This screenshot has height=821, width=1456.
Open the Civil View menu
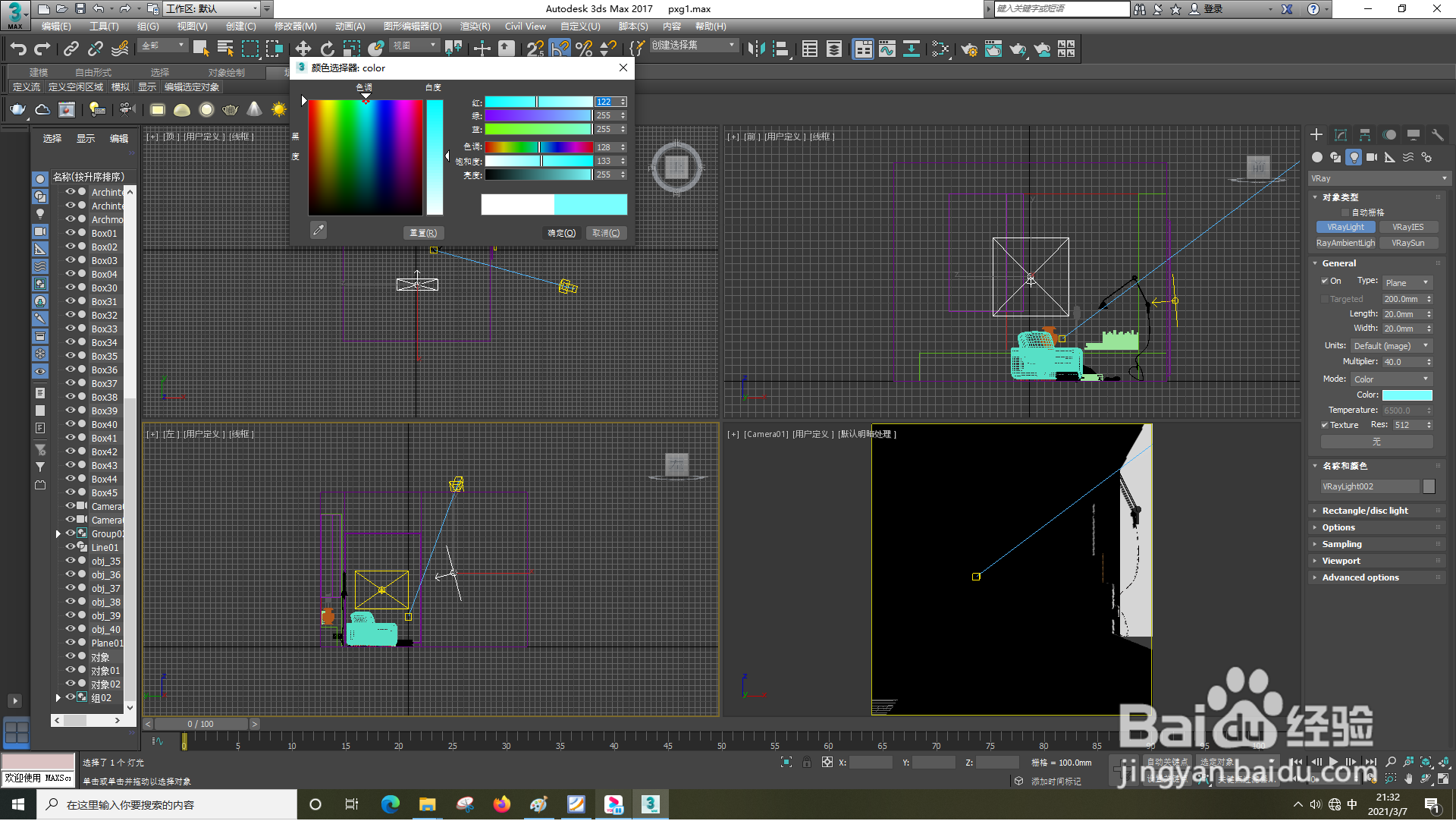(x=525, y=27)
